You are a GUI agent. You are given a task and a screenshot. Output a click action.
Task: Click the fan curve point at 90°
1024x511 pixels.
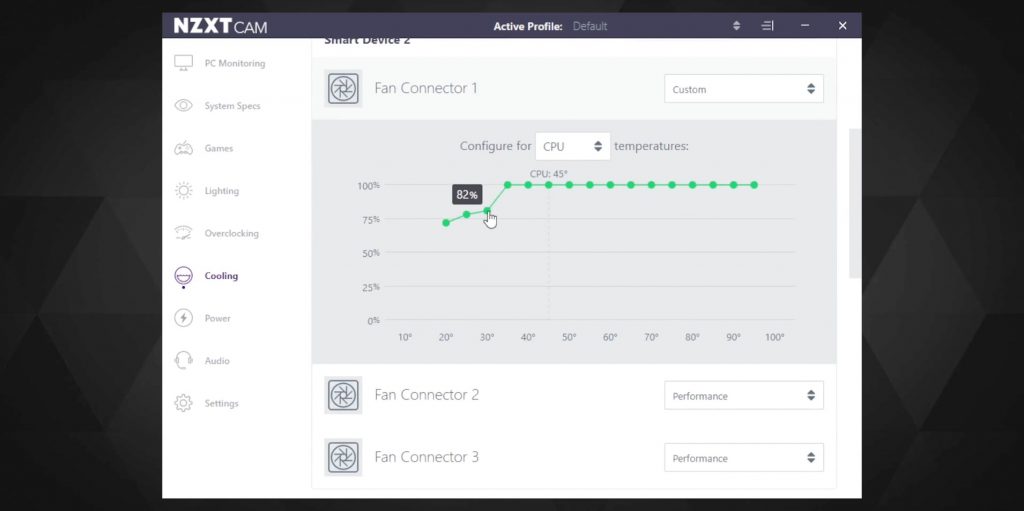pos(734,185)
